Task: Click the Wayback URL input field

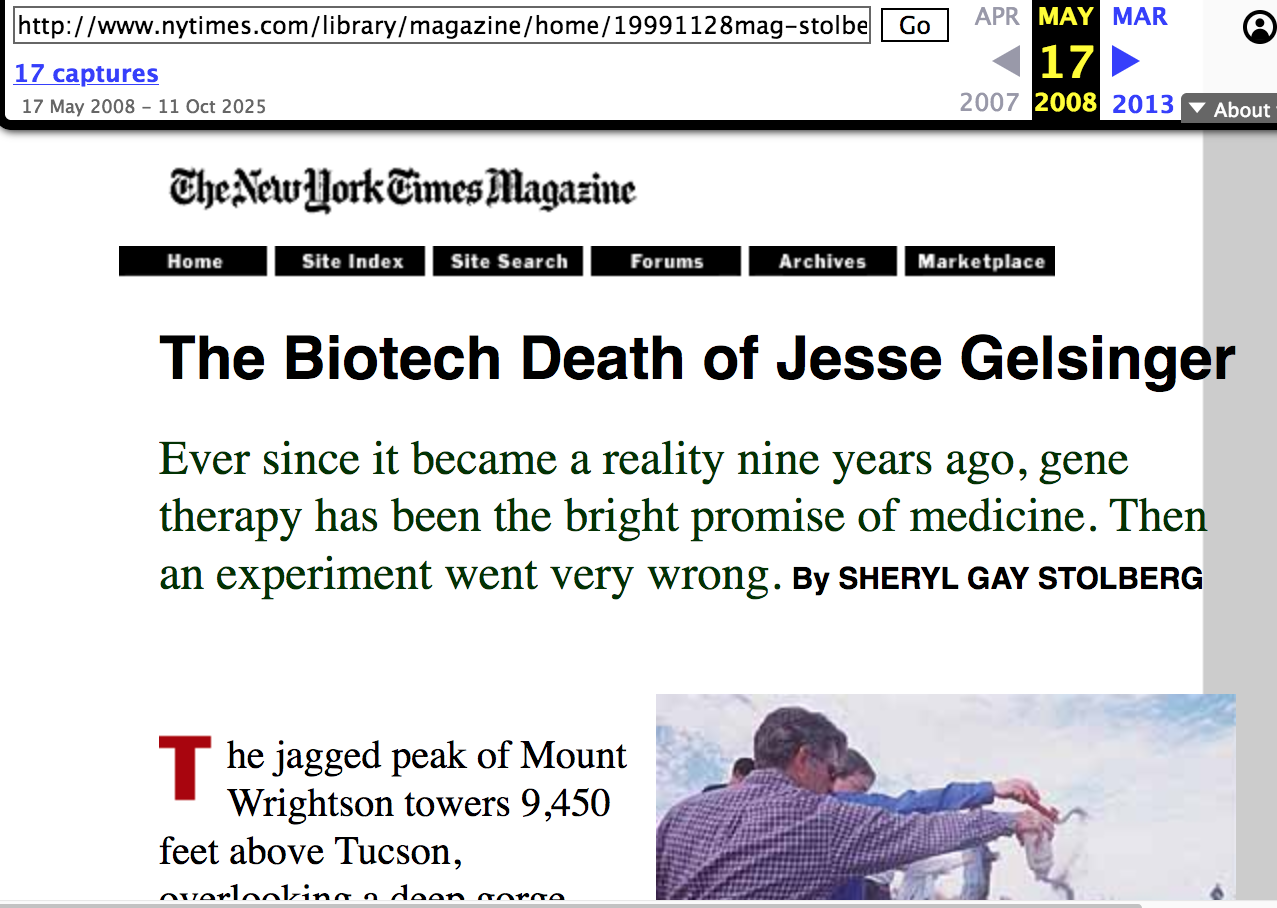Action: [x=442, y=25]
